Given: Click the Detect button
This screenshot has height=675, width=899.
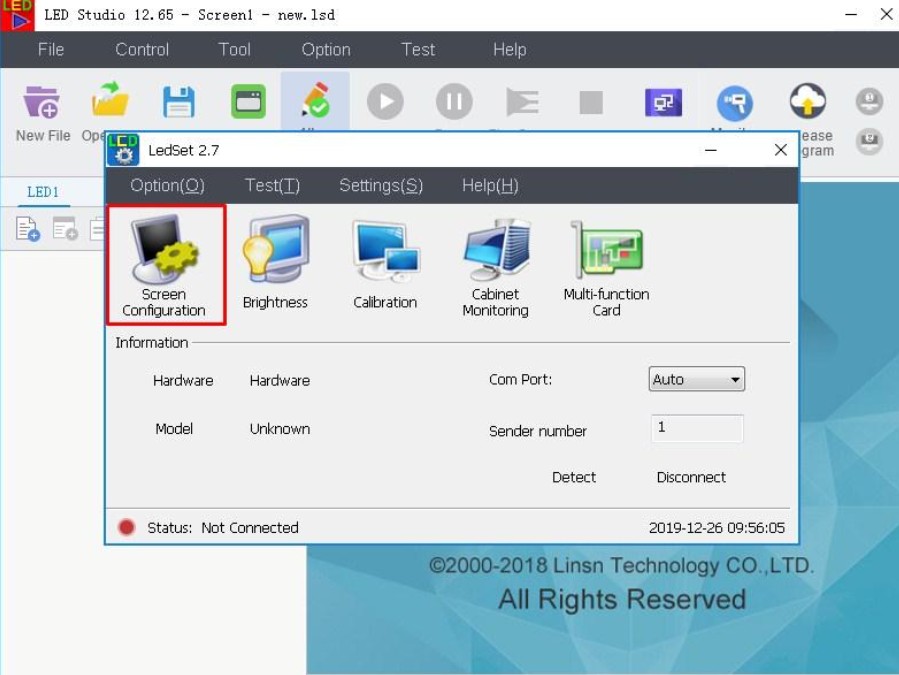Looking at the screenshot, I should click(574, 477).
